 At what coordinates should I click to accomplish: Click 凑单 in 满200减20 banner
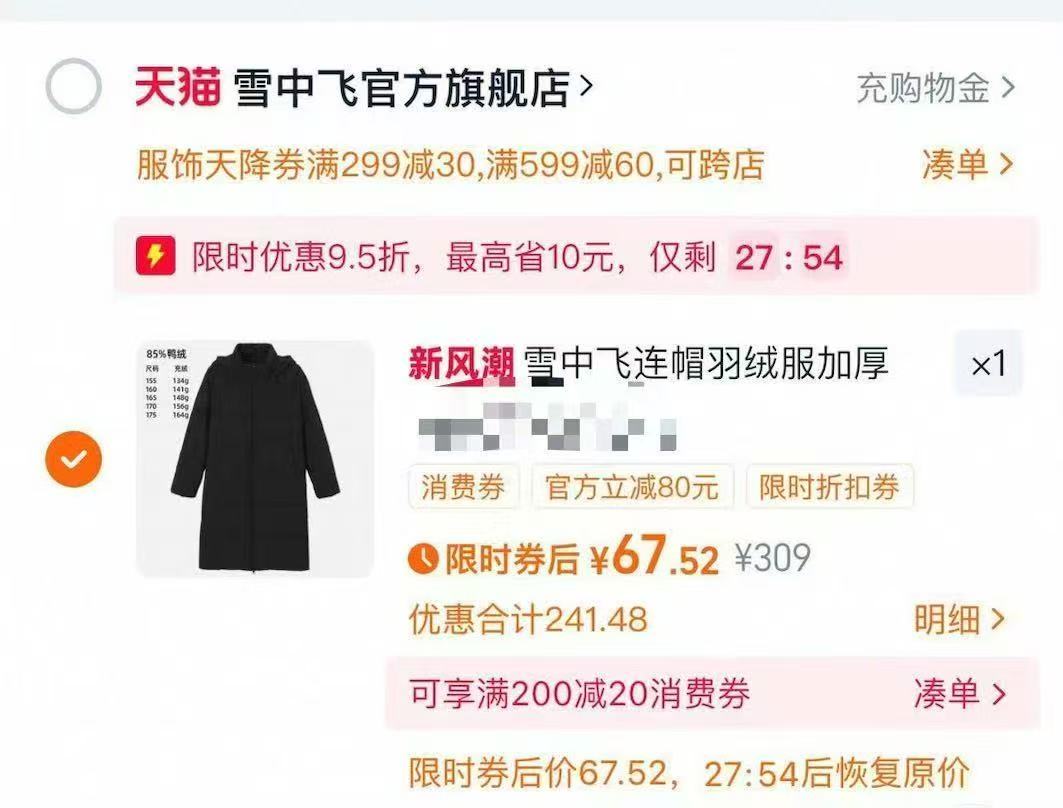(959, 693)
